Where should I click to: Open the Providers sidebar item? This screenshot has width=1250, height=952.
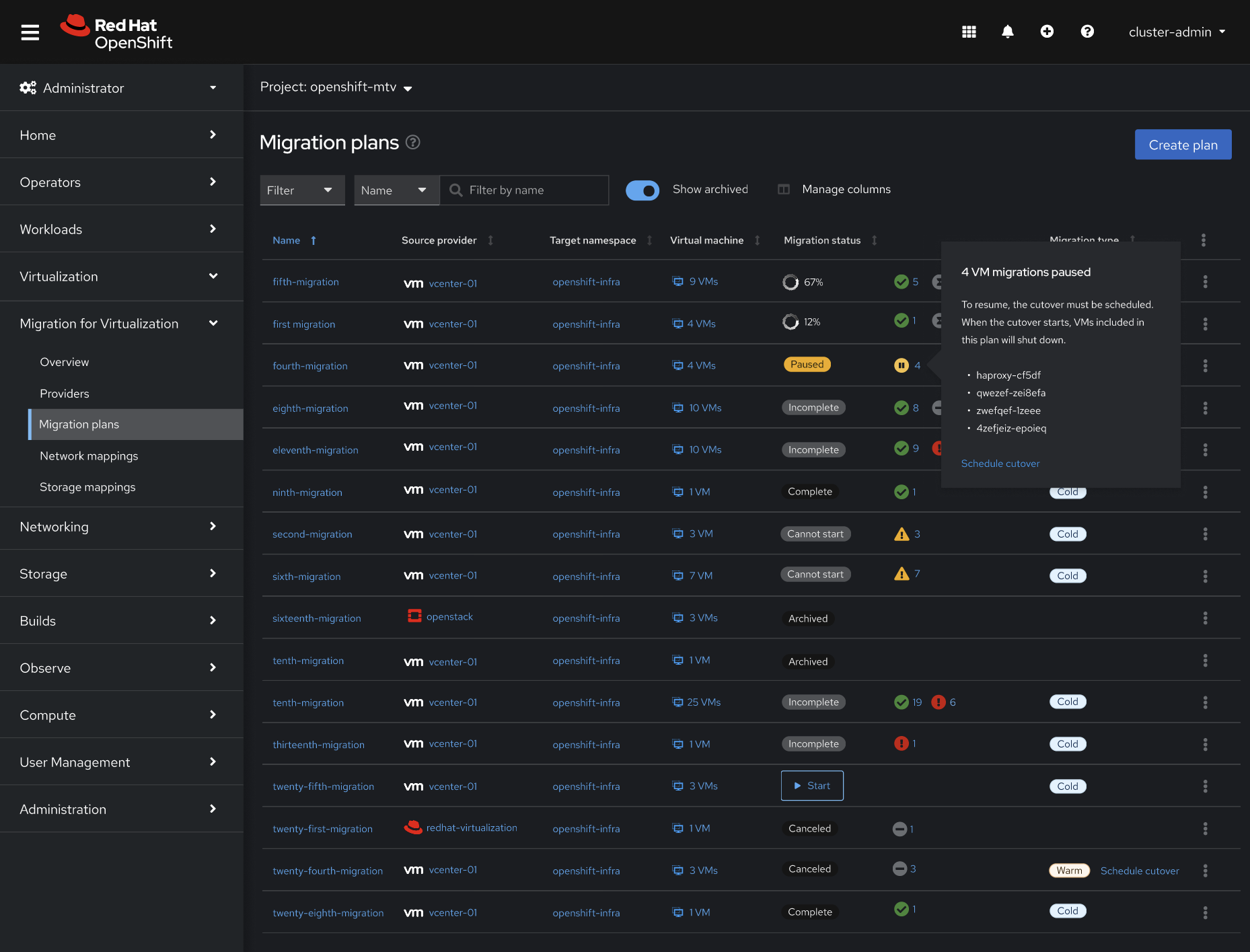pyautogui.click(x=65, y=394)
